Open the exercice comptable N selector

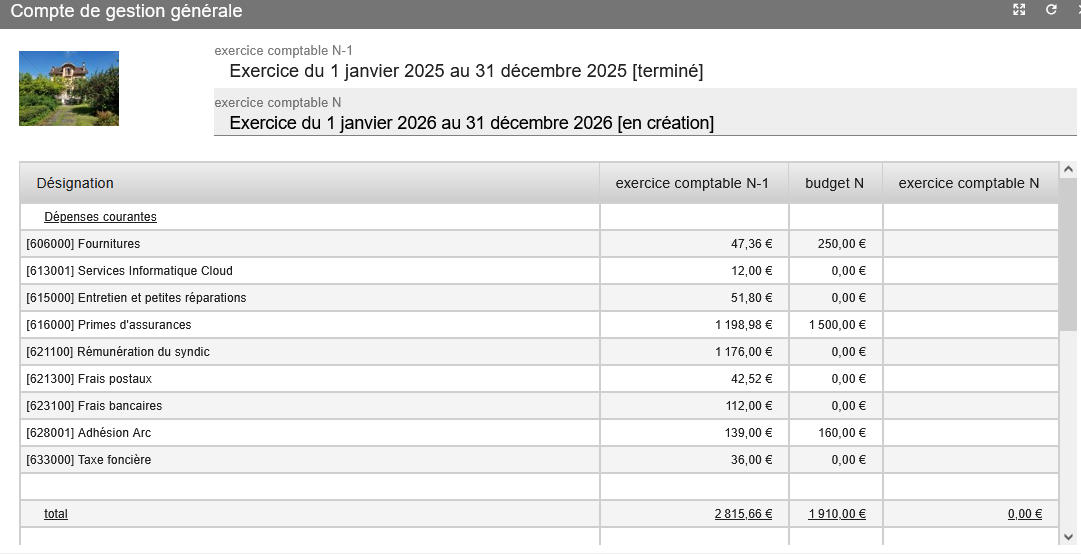[471, 123]
